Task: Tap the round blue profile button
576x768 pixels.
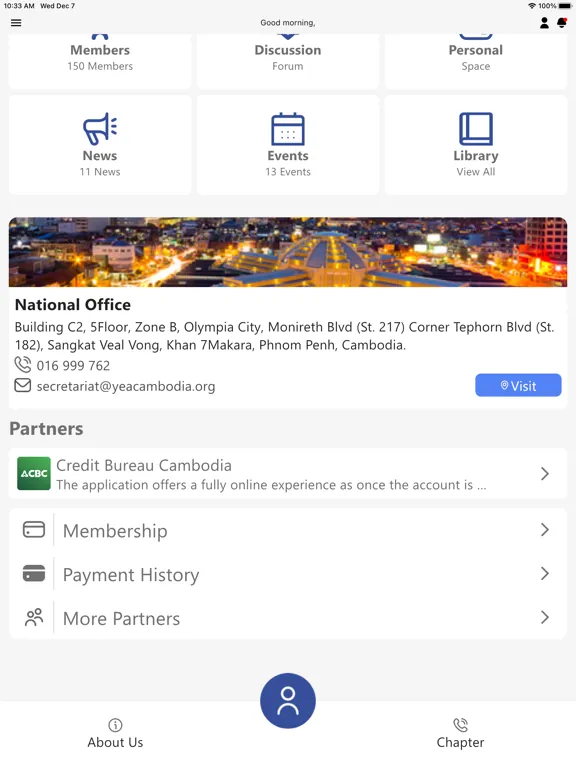Action: (288, 701)
